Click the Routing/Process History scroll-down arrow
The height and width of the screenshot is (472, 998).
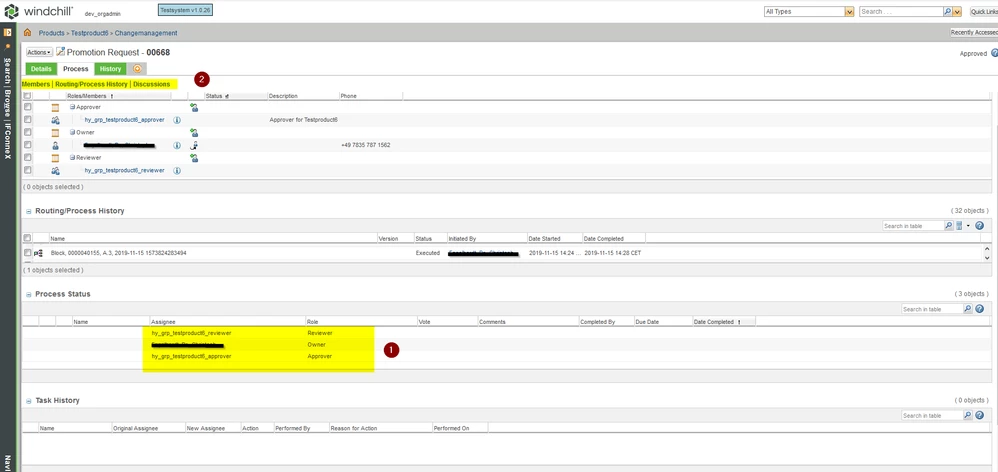[987, 258]
